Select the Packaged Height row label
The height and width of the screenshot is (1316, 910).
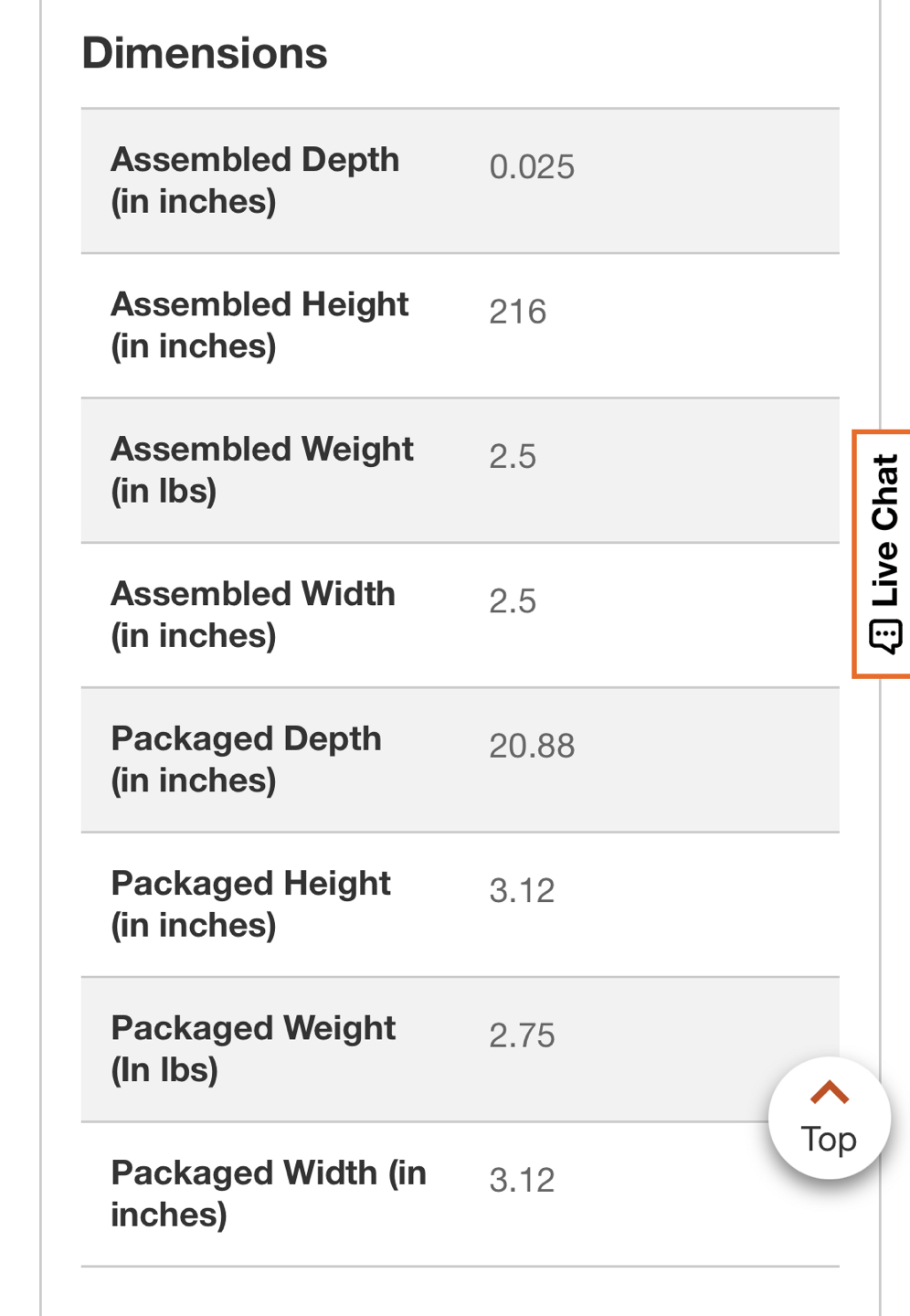pos(250,904)
